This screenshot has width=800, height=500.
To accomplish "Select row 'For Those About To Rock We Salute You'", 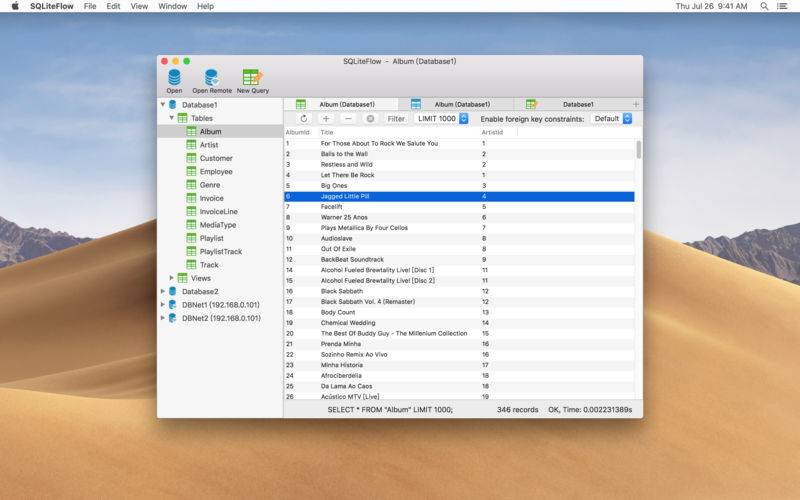I will pos(459,143).
